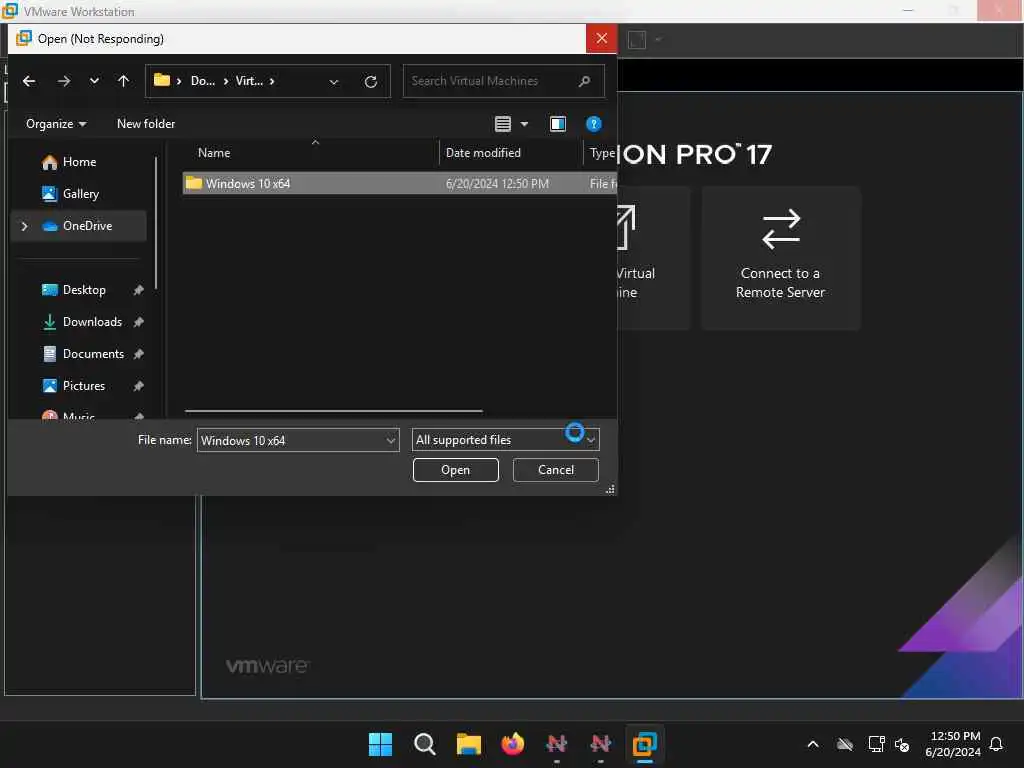Change the file list view layout icon
1024x768 pixels.
[502, 124]
